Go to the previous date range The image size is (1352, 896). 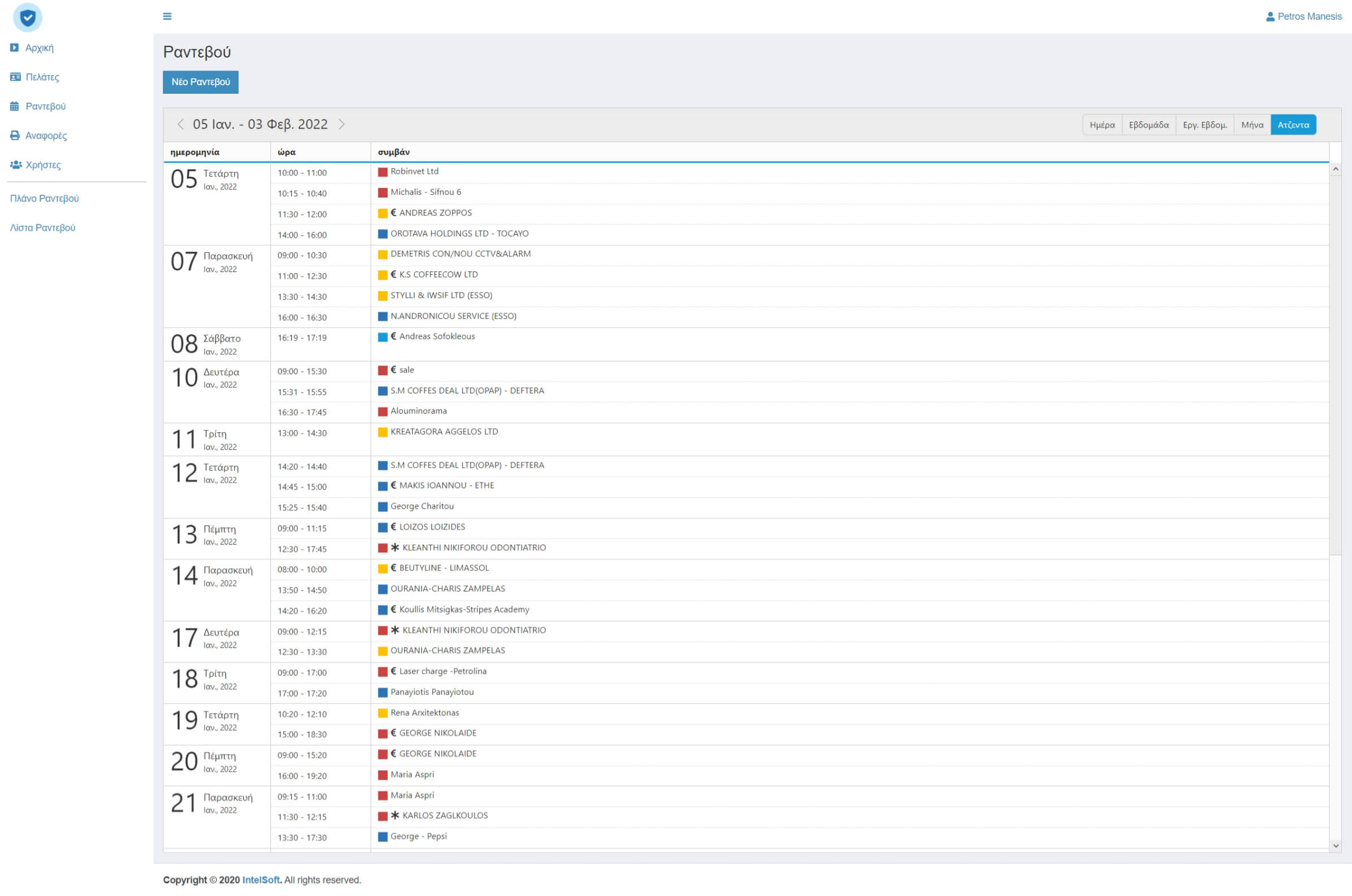[x=180, y=124]
